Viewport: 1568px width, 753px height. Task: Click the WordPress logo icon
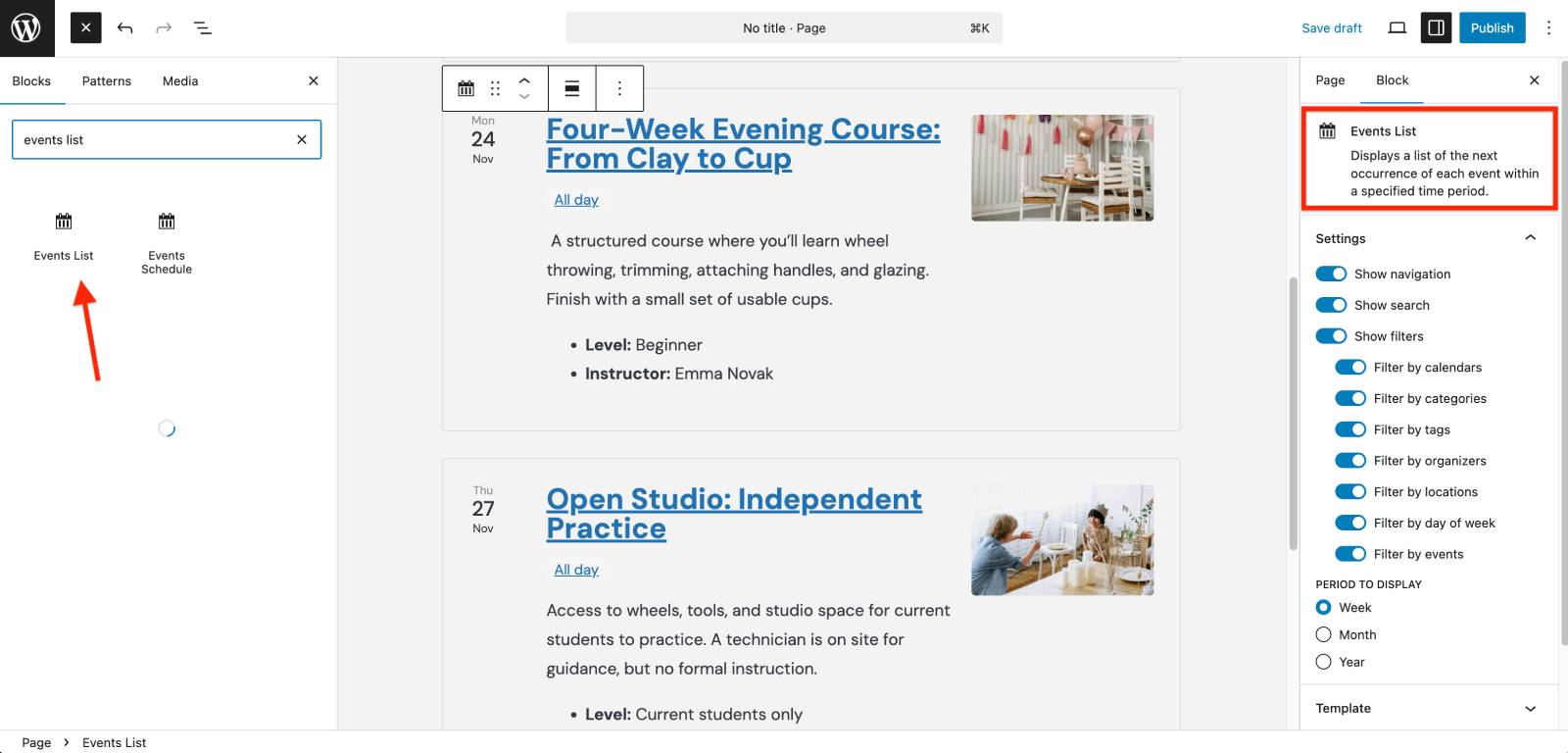click(x=26, y=27)
